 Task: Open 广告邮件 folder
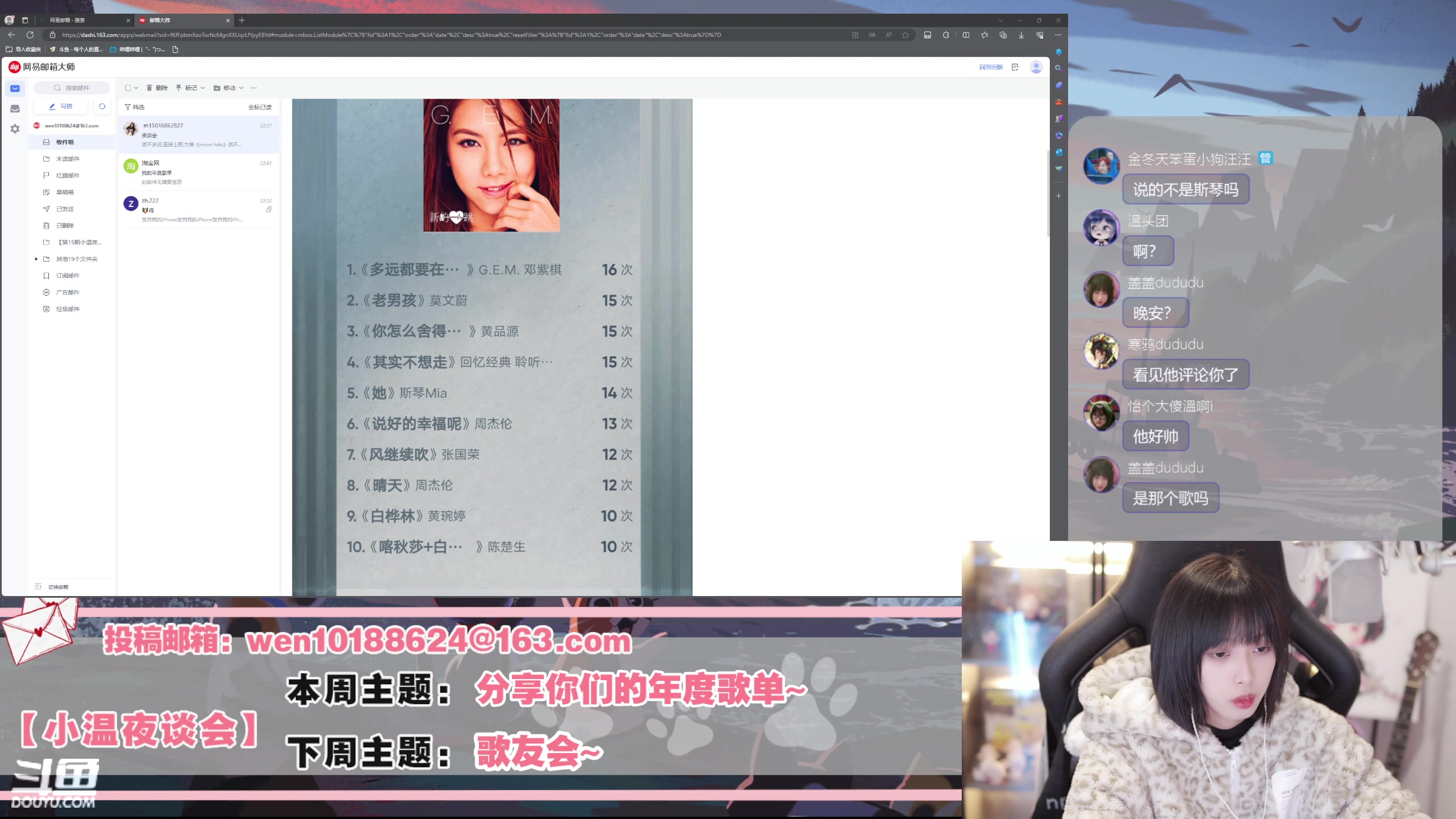click(72, 292)
